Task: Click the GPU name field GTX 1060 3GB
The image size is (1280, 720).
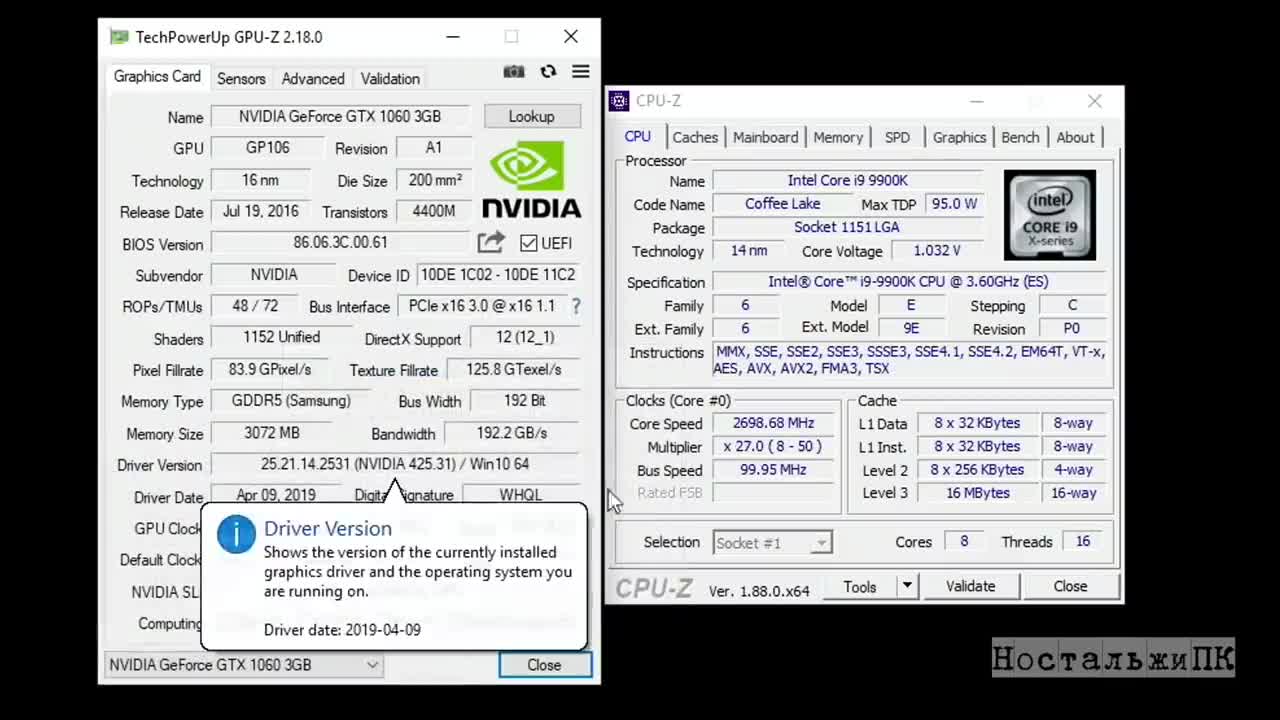Action: 340,116
